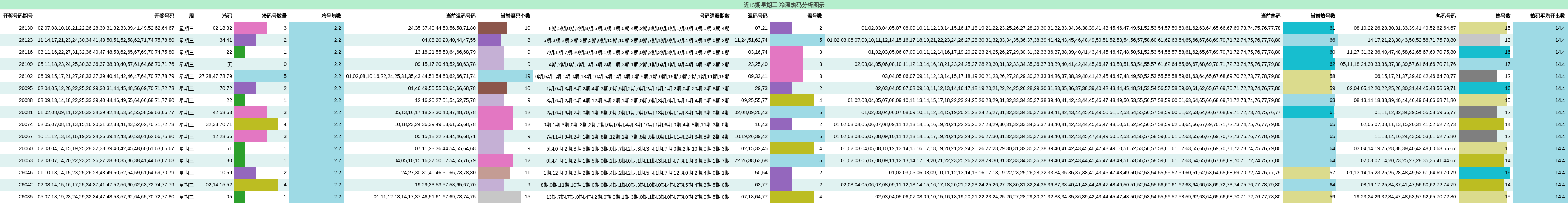This screenshot has width=1568, height=203.
Task: Click hot codes cell 08,16,17,25,34,37,41,47,56,60,62,72,74,79
Action: pyautogui.click(x=1409, y=185)
